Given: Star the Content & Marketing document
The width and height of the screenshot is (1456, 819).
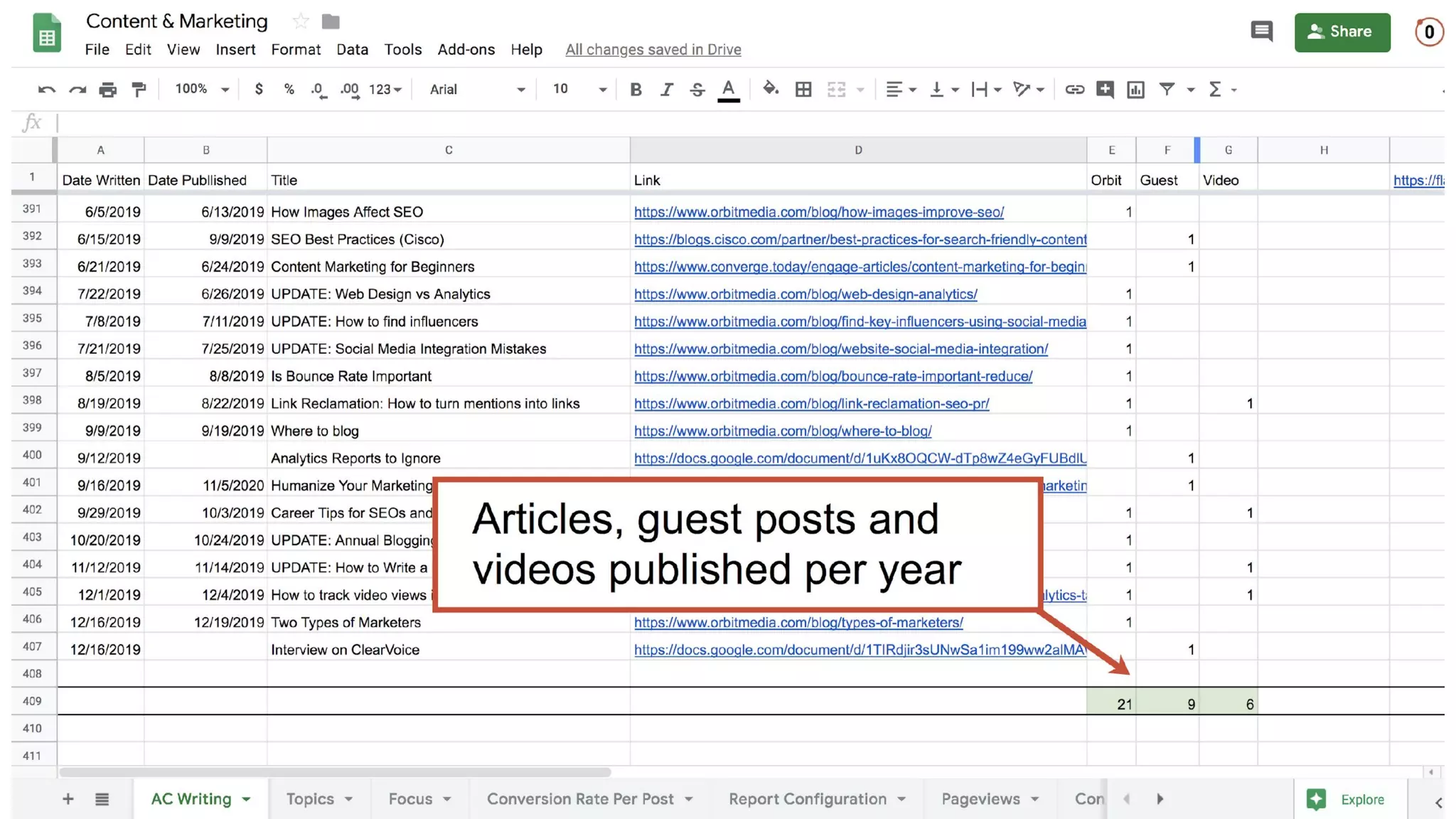Looking at the screenshot, I should pos(301,21).
